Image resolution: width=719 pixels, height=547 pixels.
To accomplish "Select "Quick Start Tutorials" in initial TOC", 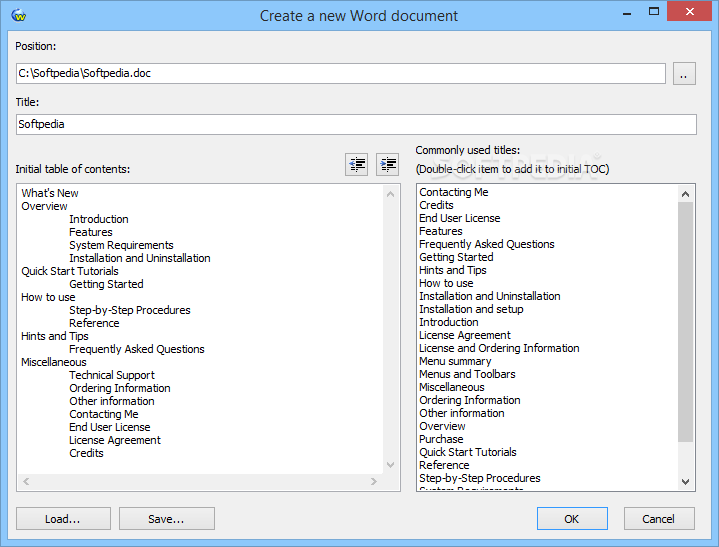I will point(70,271).
